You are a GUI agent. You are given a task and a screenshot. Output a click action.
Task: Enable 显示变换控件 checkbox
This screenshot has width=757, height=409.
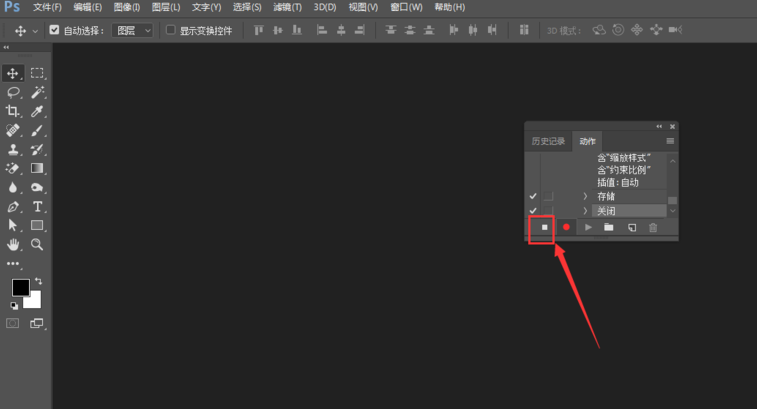(170, 30)
